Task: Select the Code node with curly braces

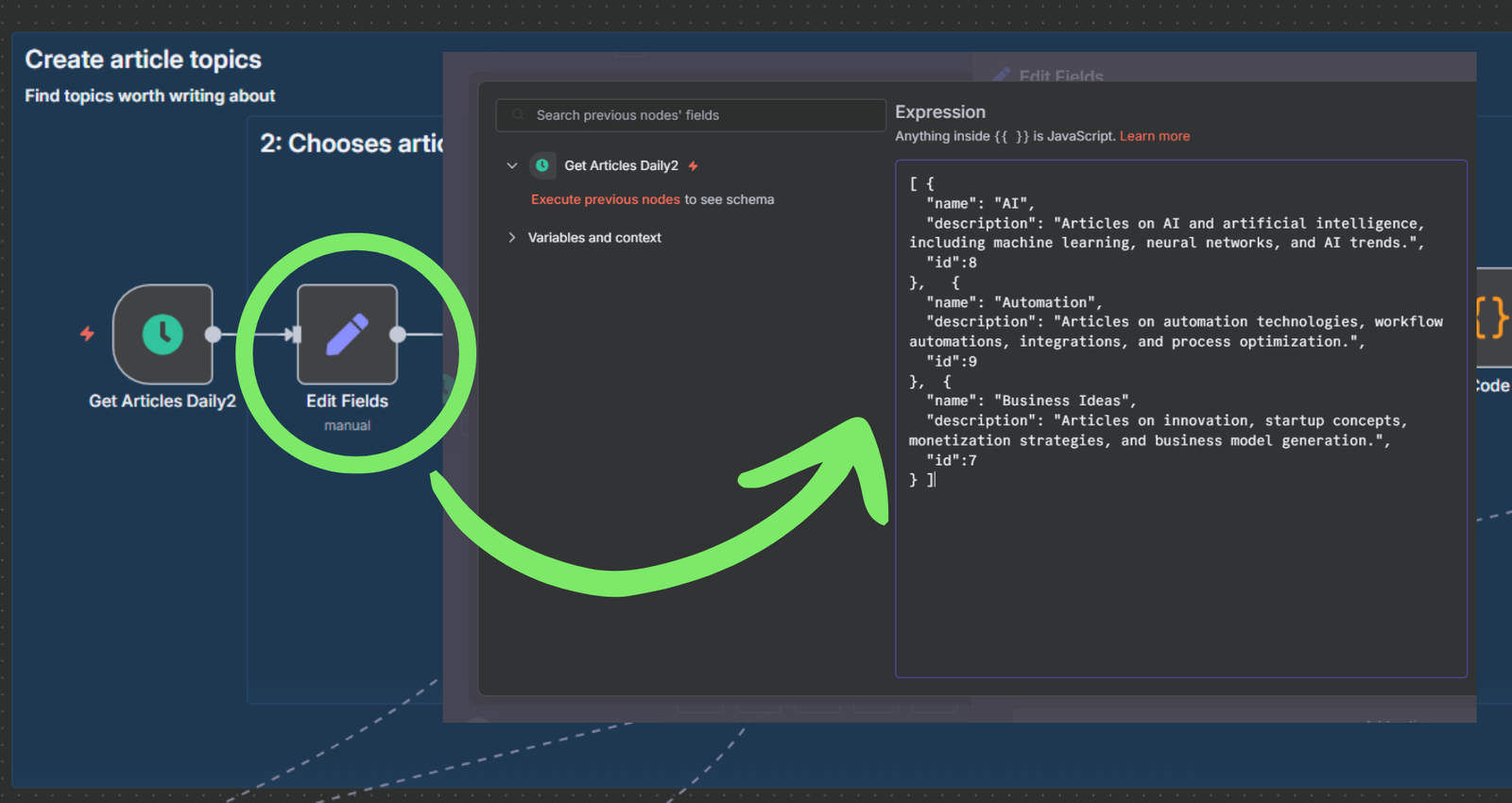Action: tap(1493, 317)
